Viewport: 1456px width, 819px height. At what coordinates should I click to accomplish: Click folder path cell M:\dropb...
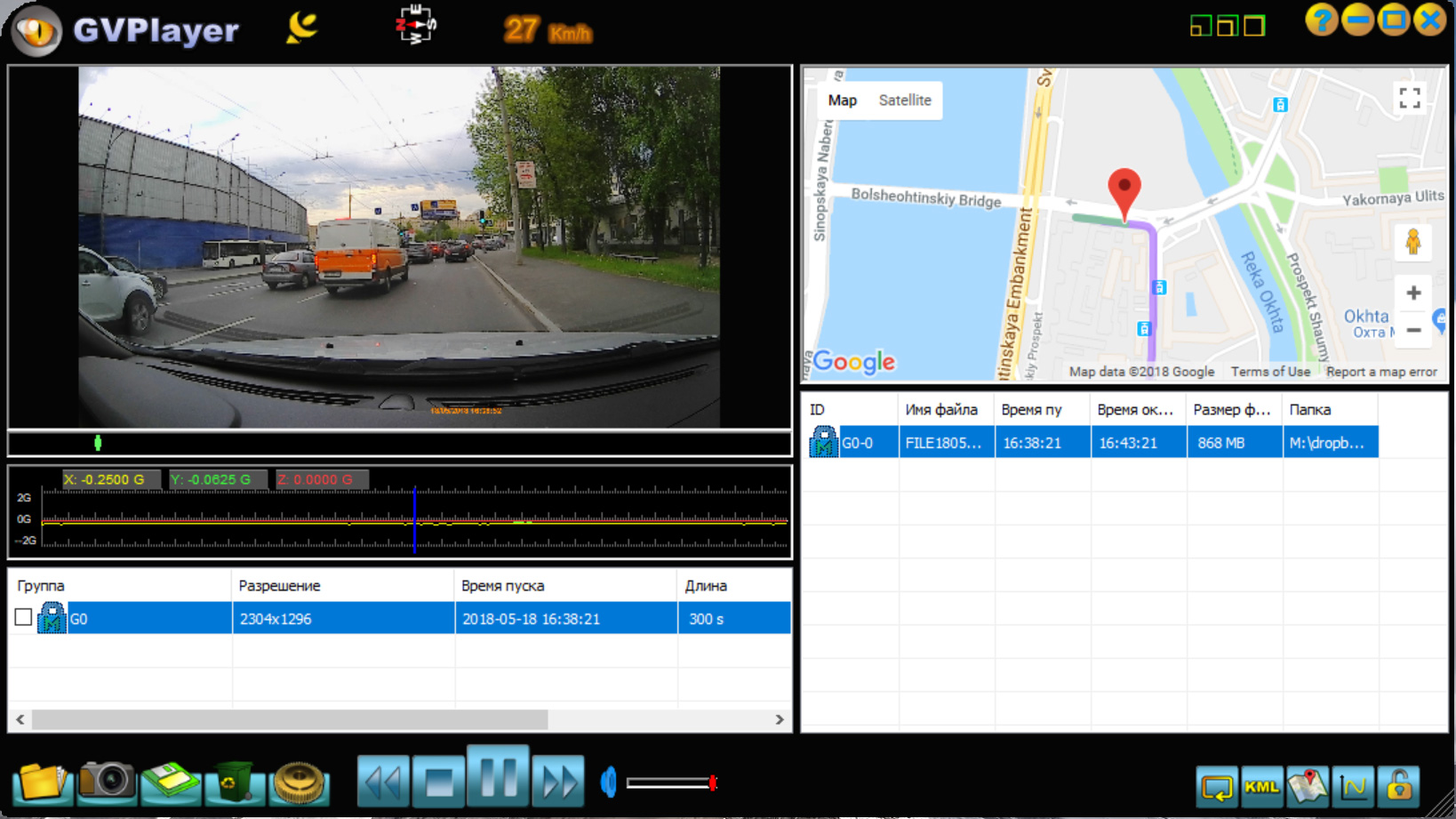point(1331,442)
